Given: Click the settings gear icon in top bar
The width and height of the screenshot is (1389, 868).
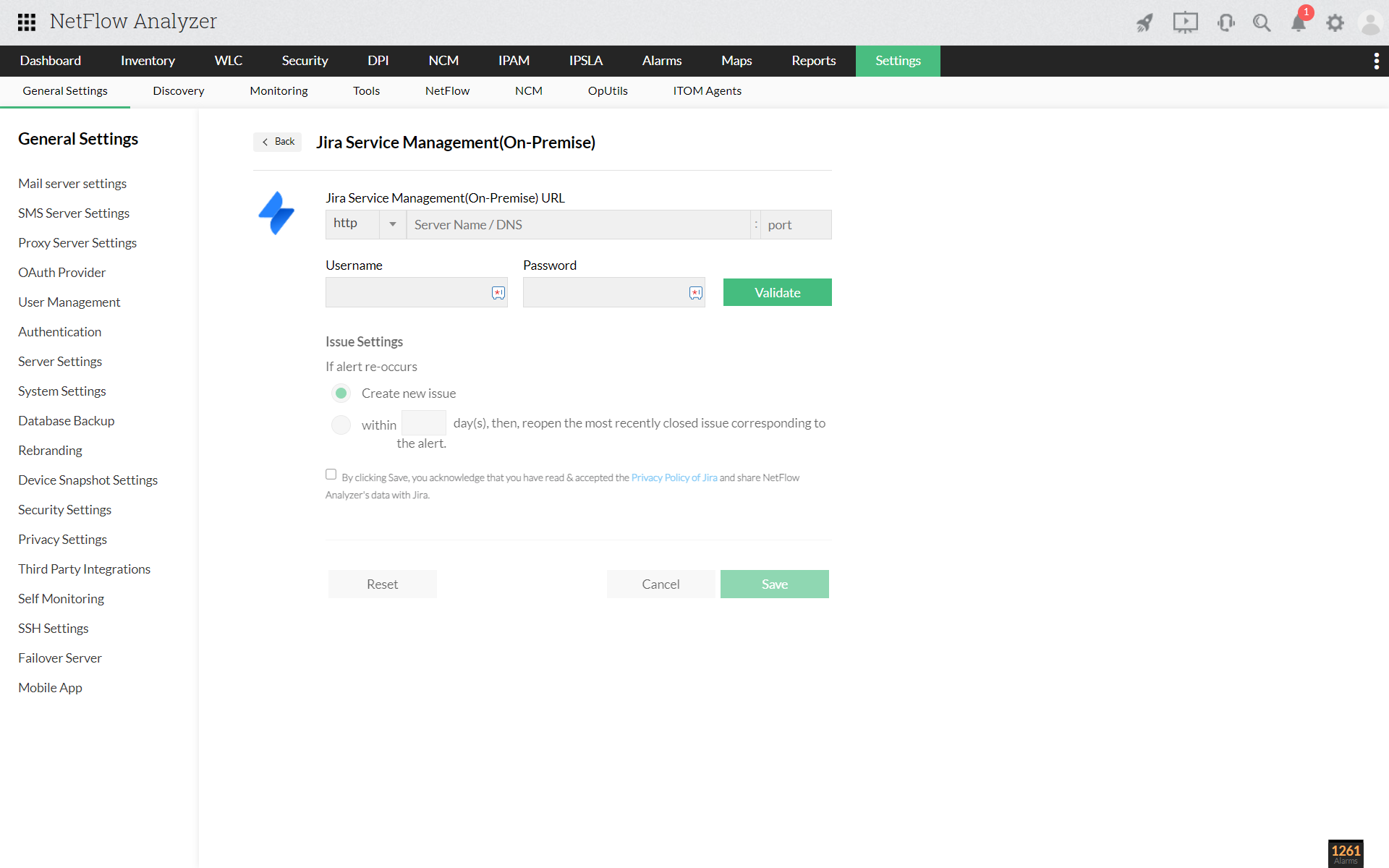Looking at the screenshot, I should click(1335, 22).
